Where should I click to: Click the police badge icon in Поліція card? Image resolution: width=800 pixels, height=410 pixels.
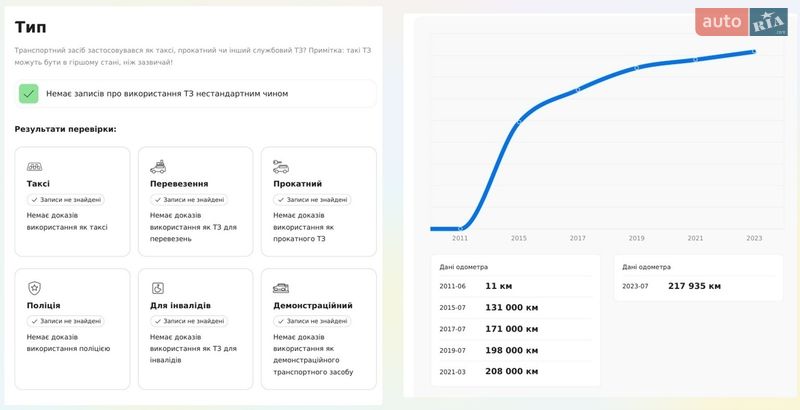coord(34,288)
